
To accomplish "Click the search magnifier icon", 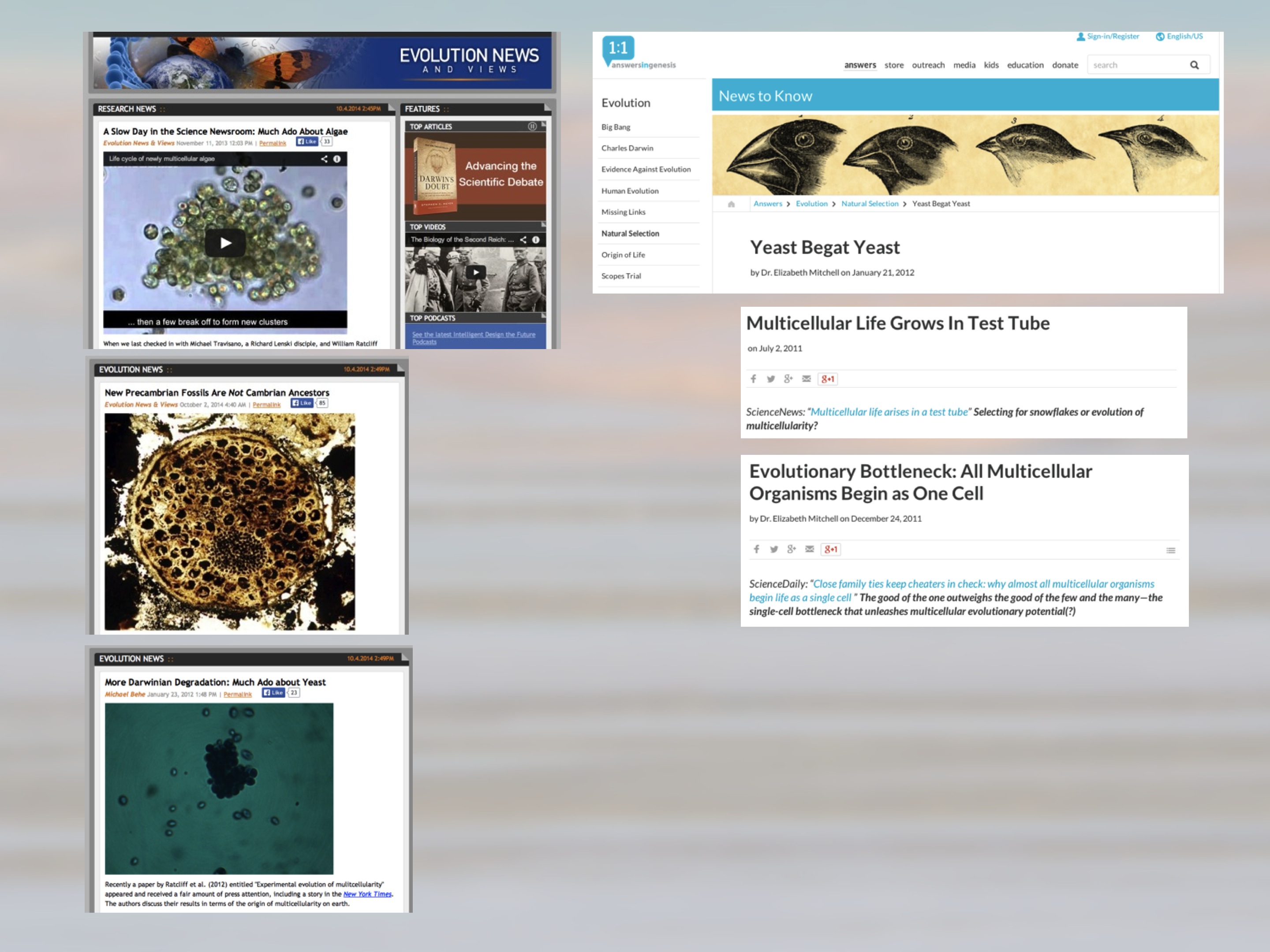I will pyautogui.click(x=1195, y=65).
